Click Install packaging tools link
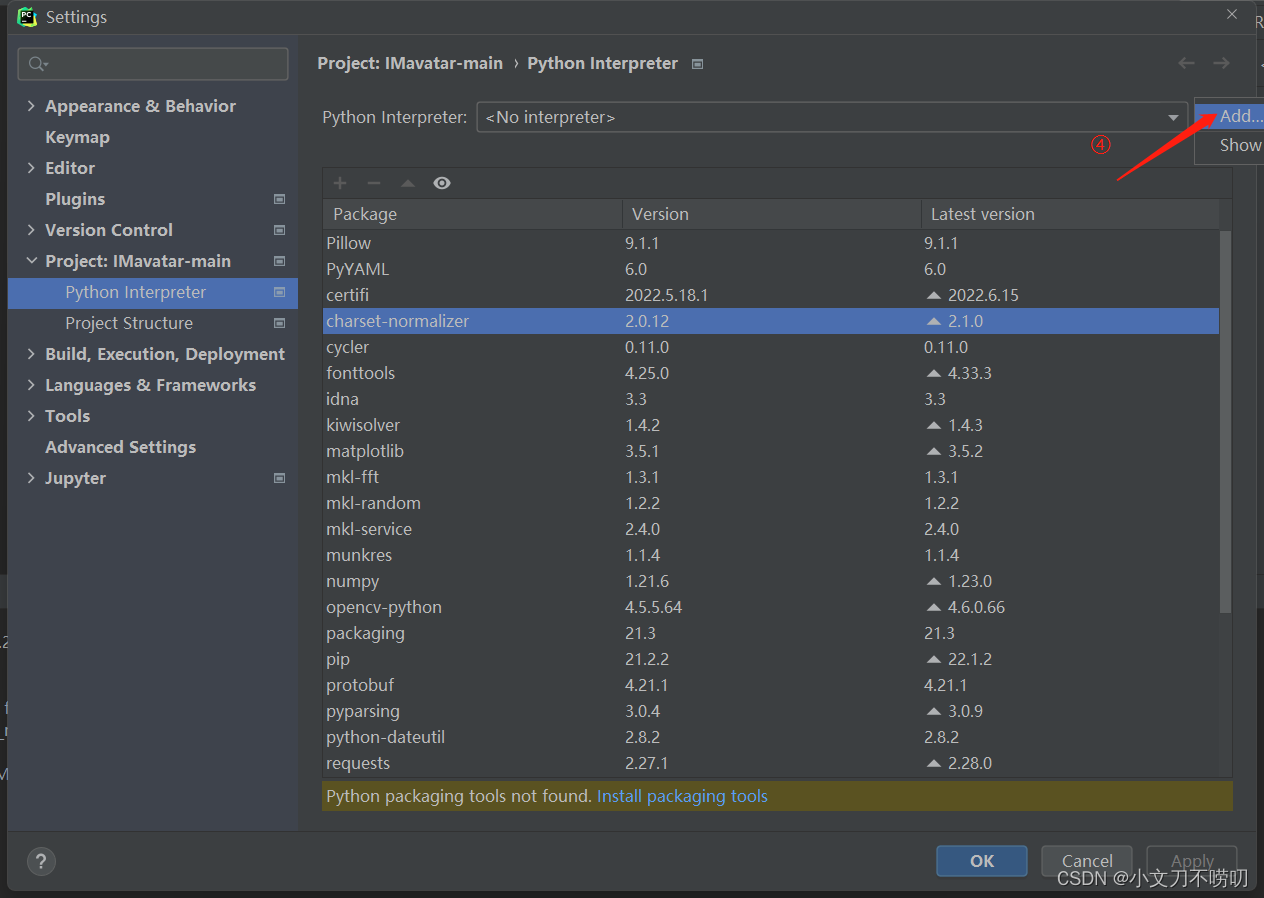Image resolution: width=1264 pixels, height=898 pixels. (x=682, y=796)
